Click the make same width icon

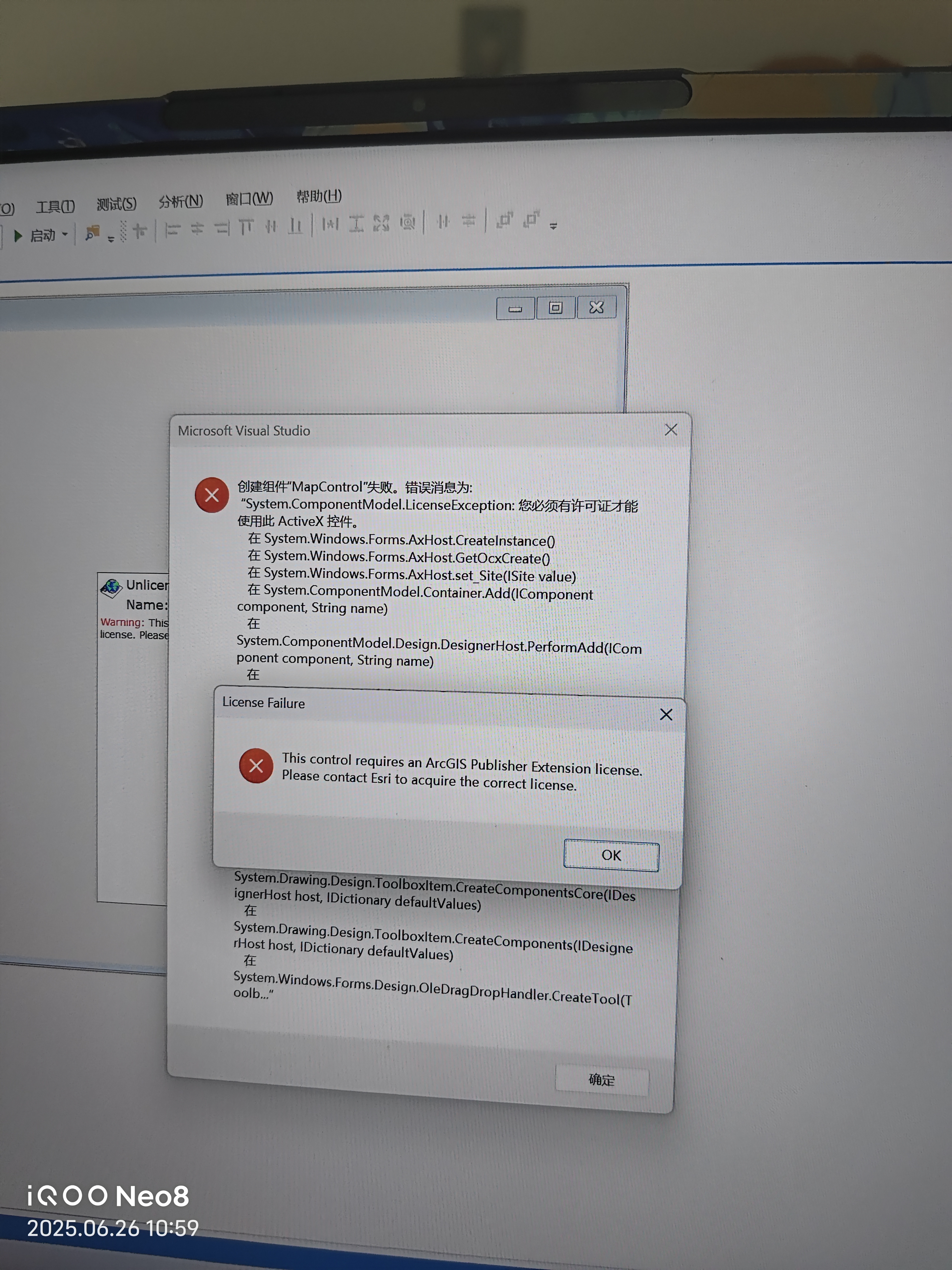coord(330,224)
